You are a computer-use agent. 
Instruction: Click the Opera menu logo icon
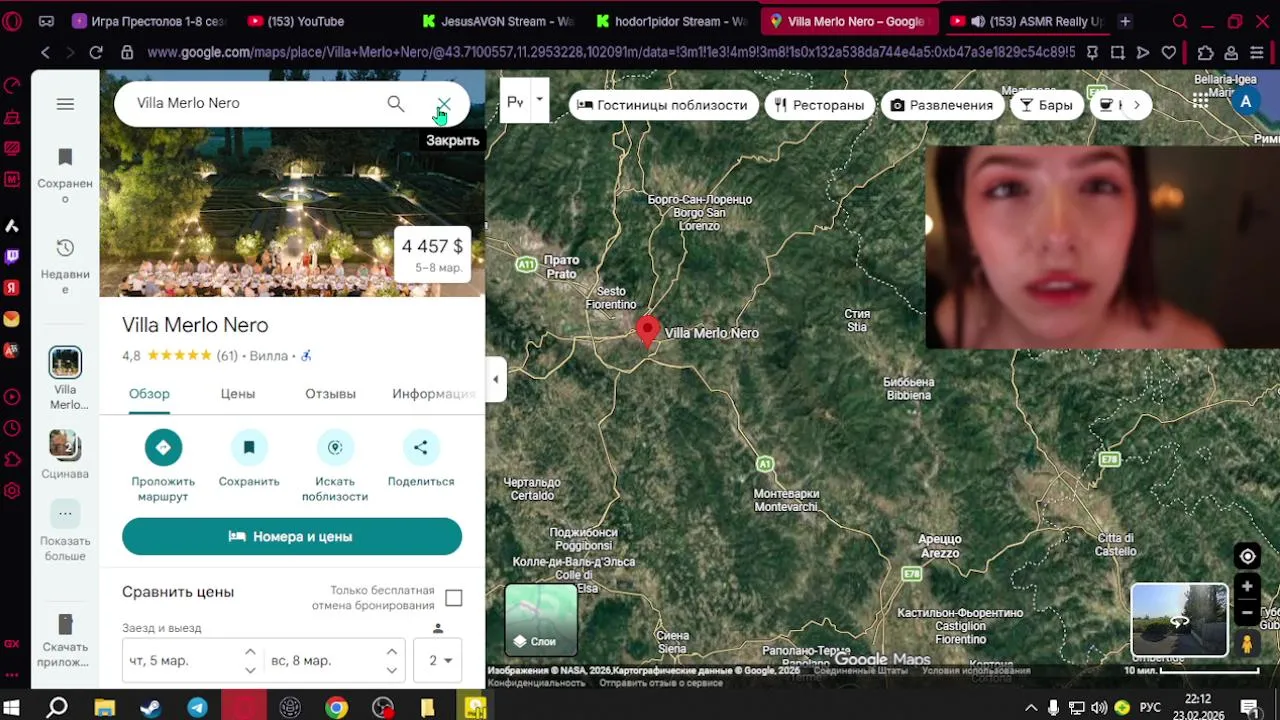pos(12,21)
